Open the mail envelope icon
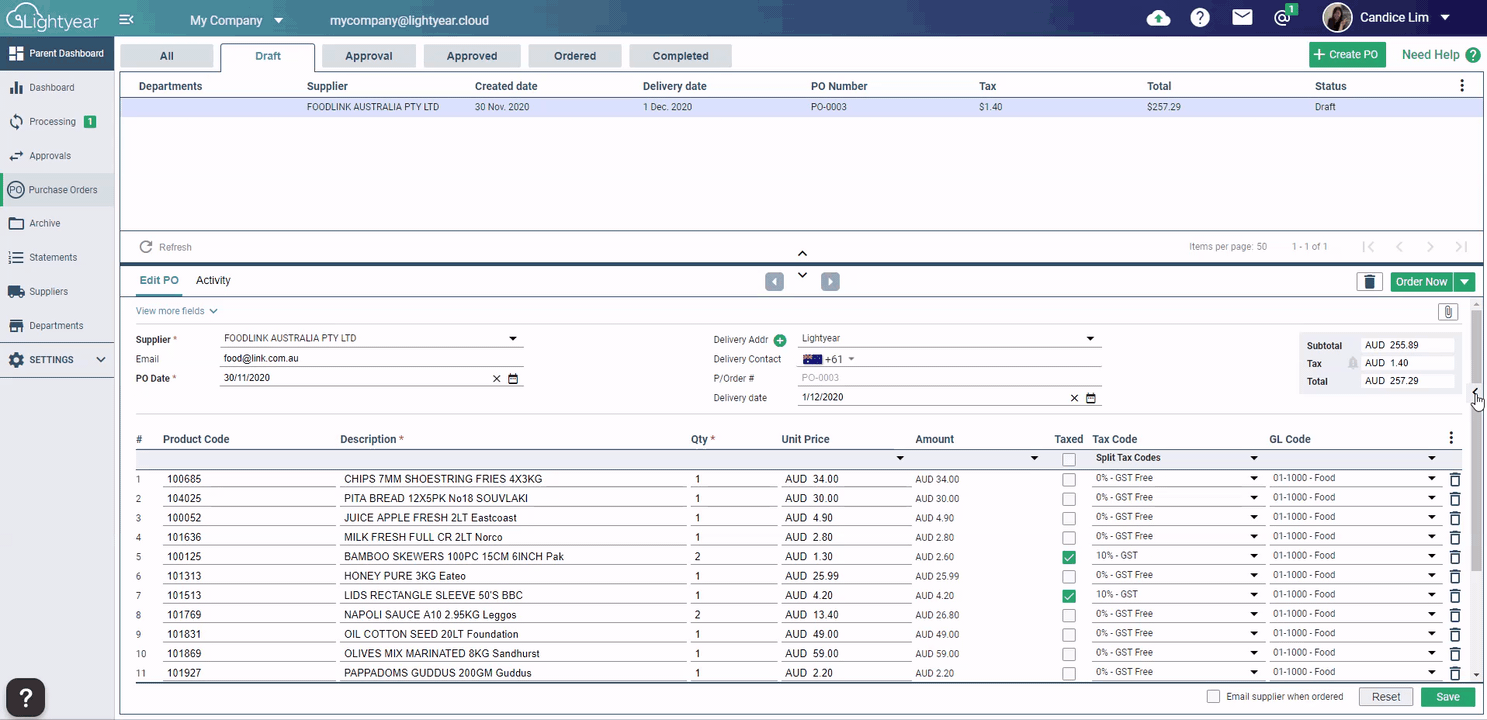The height and width of the screenshot is (720, 1487). [x=1242, y=18]
